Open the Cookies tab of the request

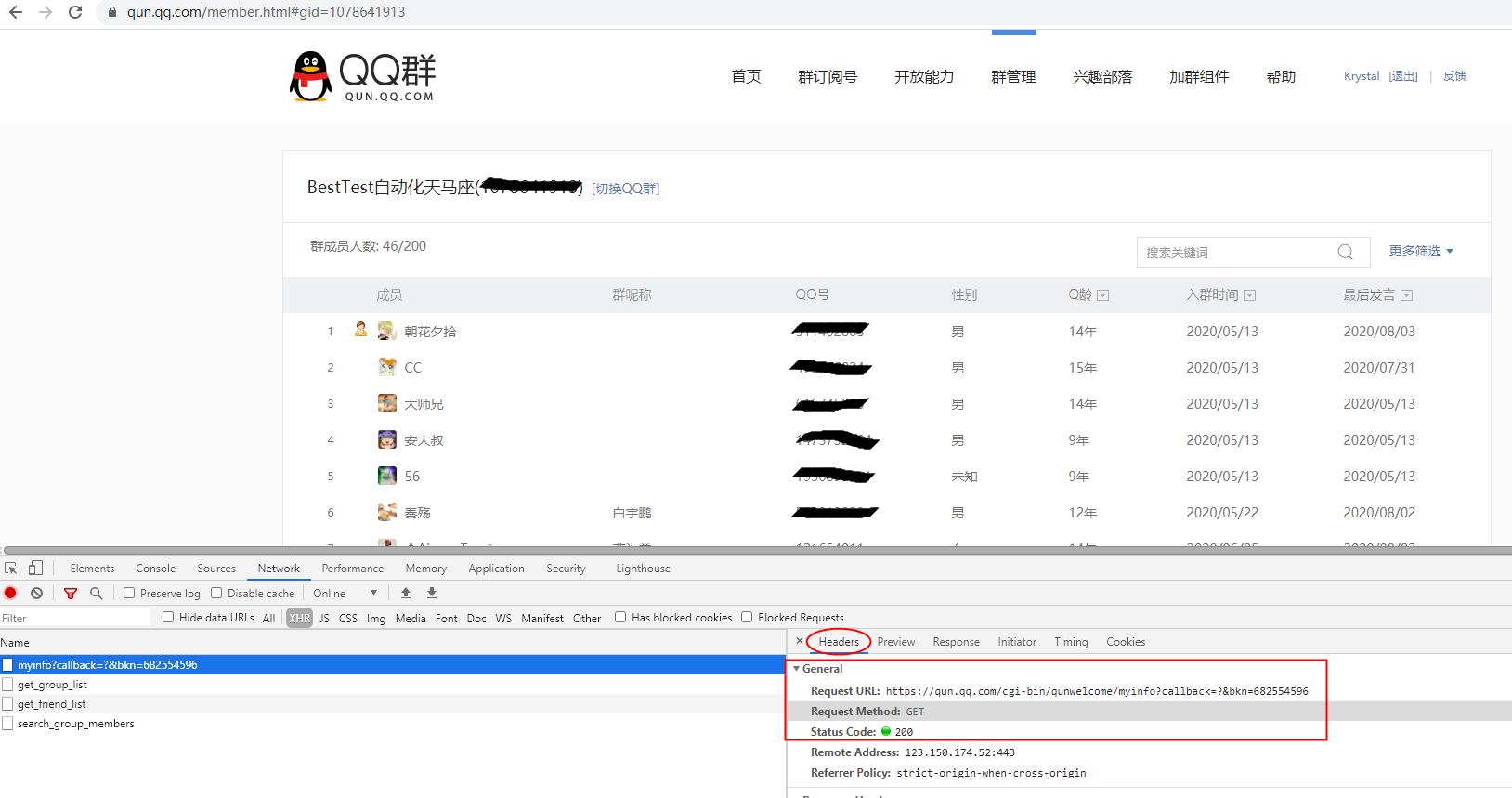1126,641
